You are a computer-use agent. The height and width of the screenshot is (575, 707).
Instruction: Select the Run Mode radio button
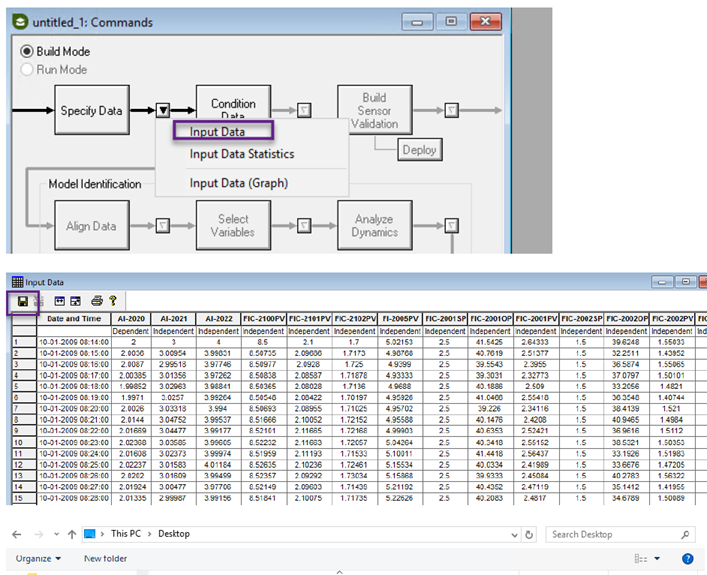pos(27,70)
